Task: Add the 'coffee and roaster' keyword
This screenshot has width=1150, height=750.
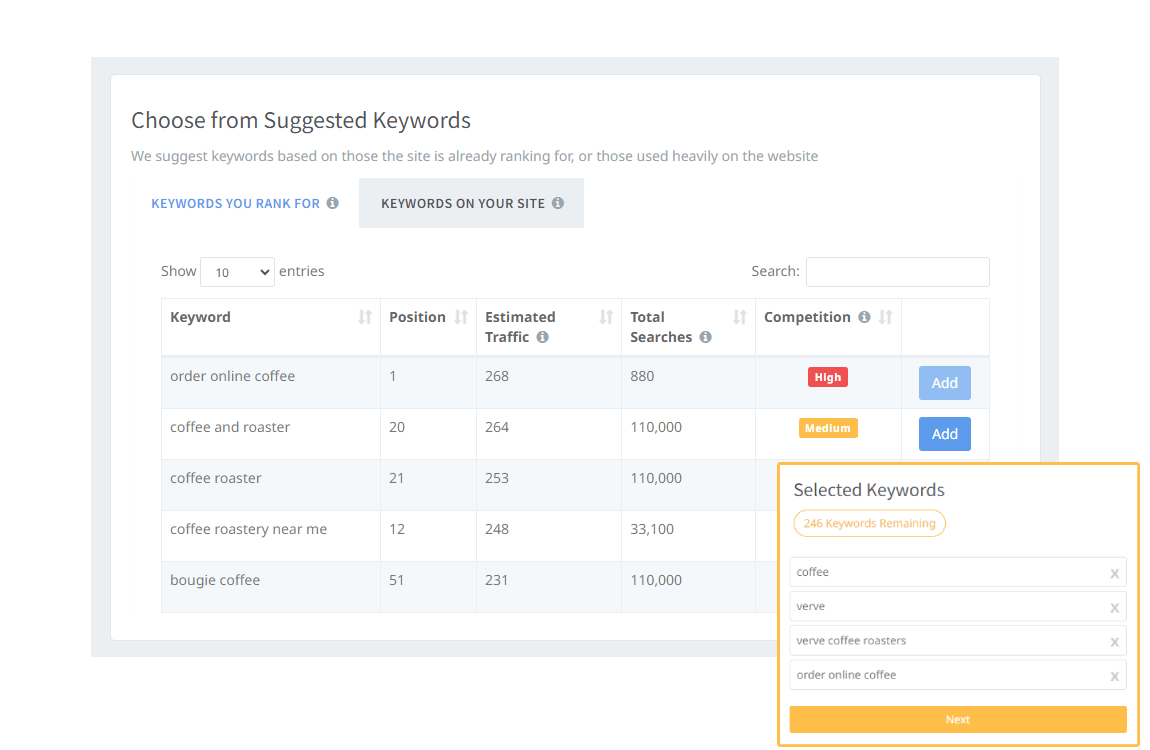Action: [x=945, y=434]
